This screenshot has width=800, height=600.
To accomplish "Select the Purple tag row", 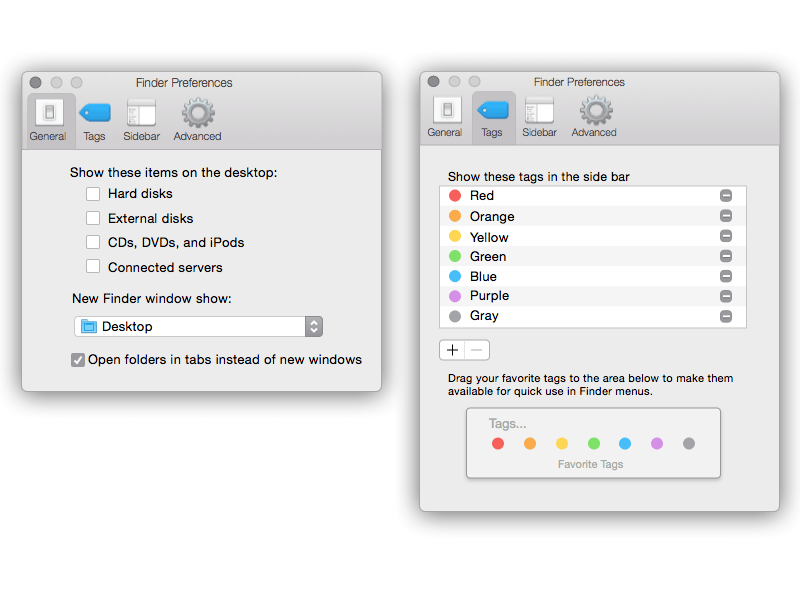I will click(x=593, y=296).
